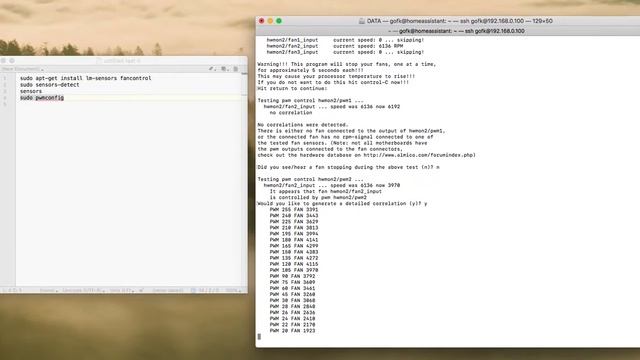The width and height of the screenshot is (640, 360).
Task: Minimize the Terminal window with the yellow button
Action: (270, 21)
